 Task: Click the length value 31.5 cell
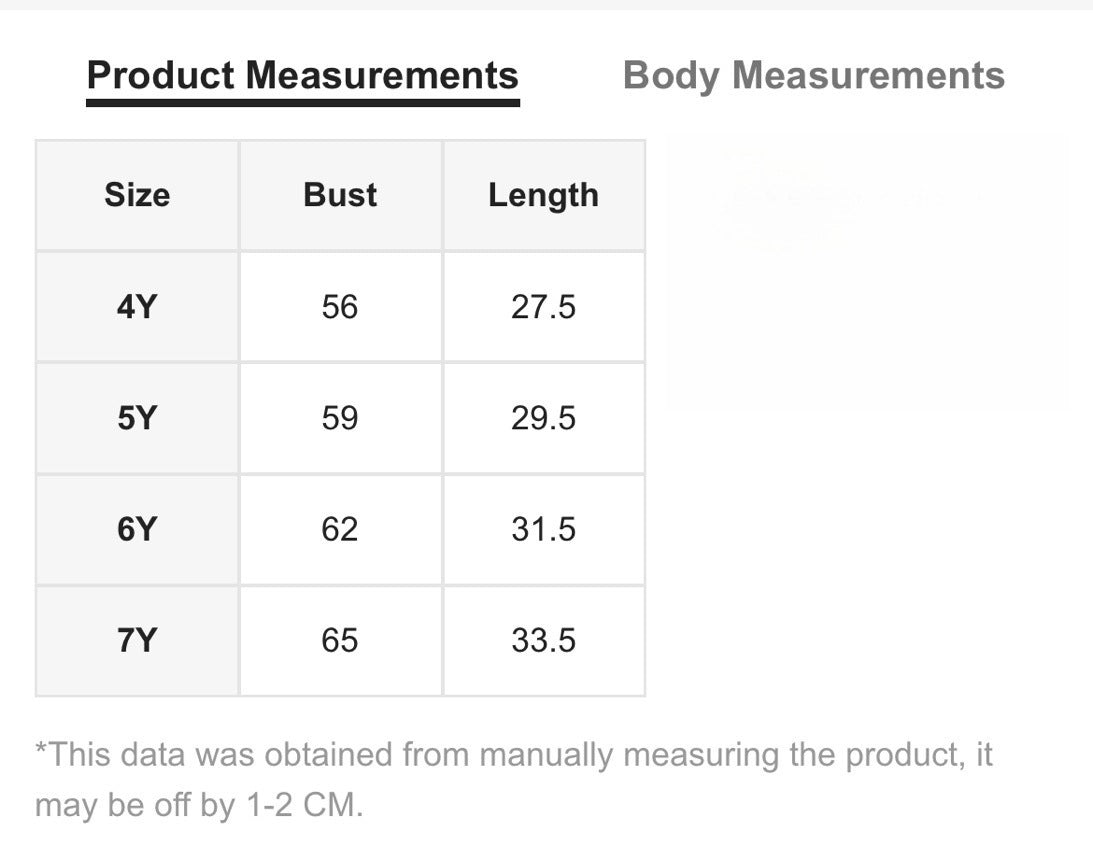(x=543, y=529)
